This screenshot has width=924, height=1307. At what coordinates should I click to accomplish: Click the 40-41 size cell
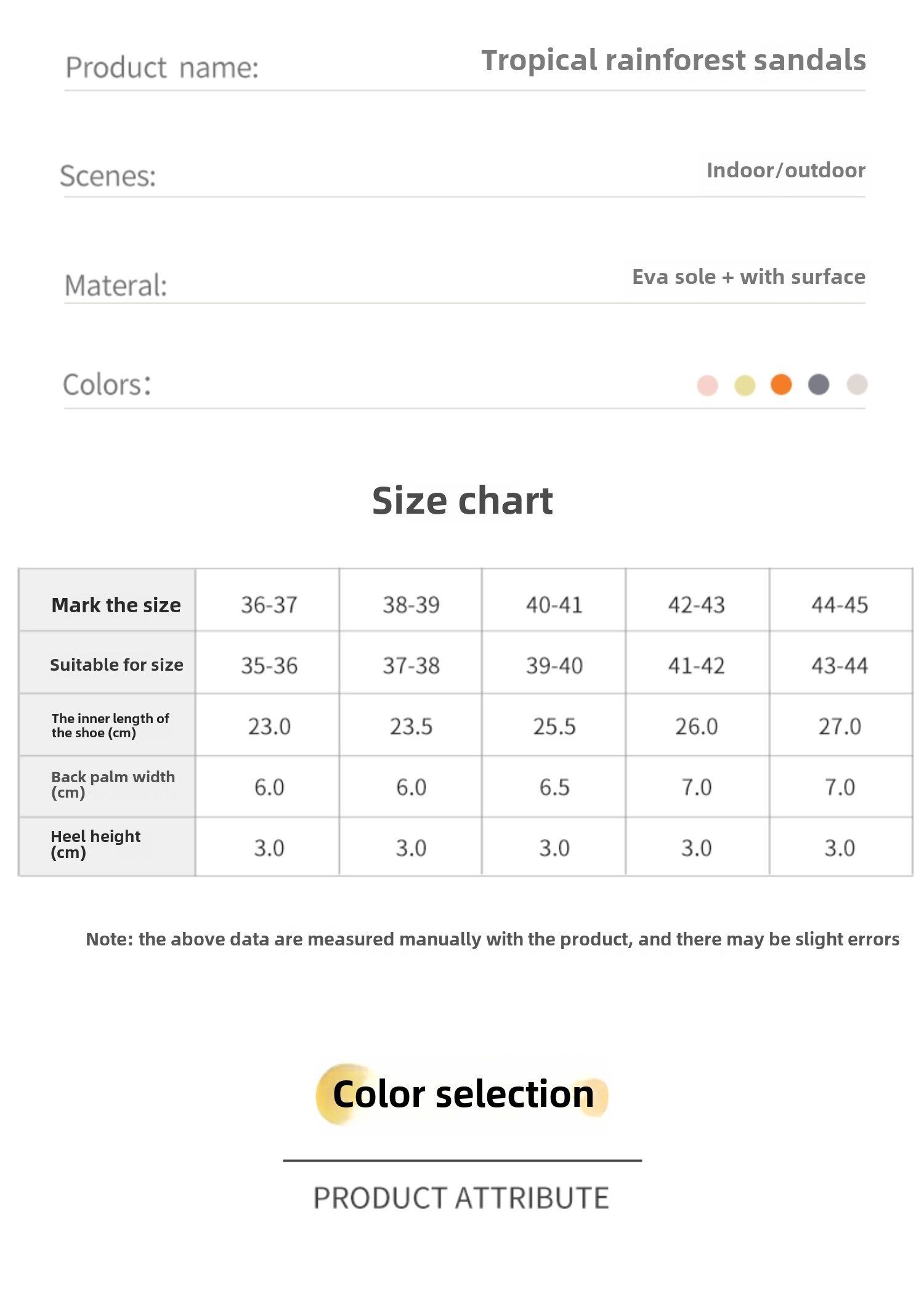554,605
